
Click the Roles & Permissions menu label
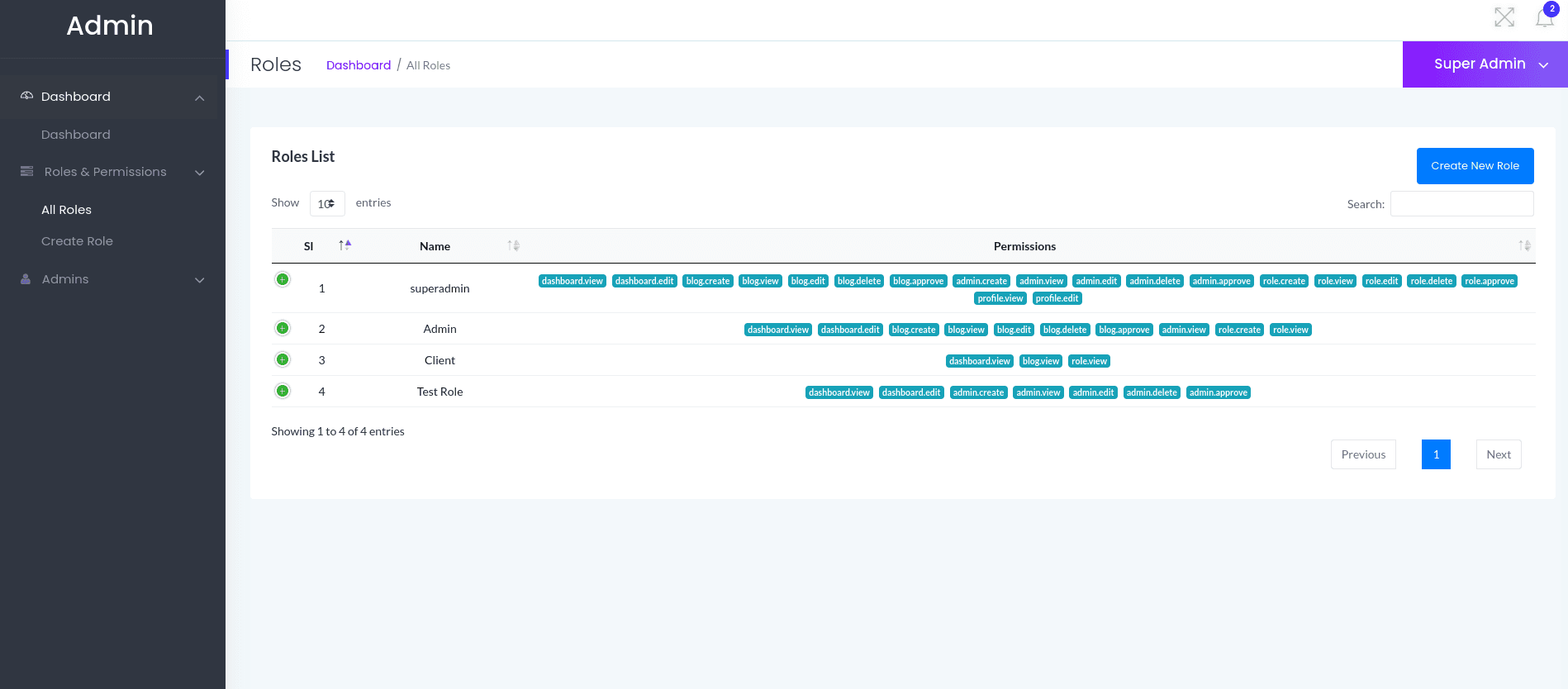pyautogui.click(x=106, y=172)
